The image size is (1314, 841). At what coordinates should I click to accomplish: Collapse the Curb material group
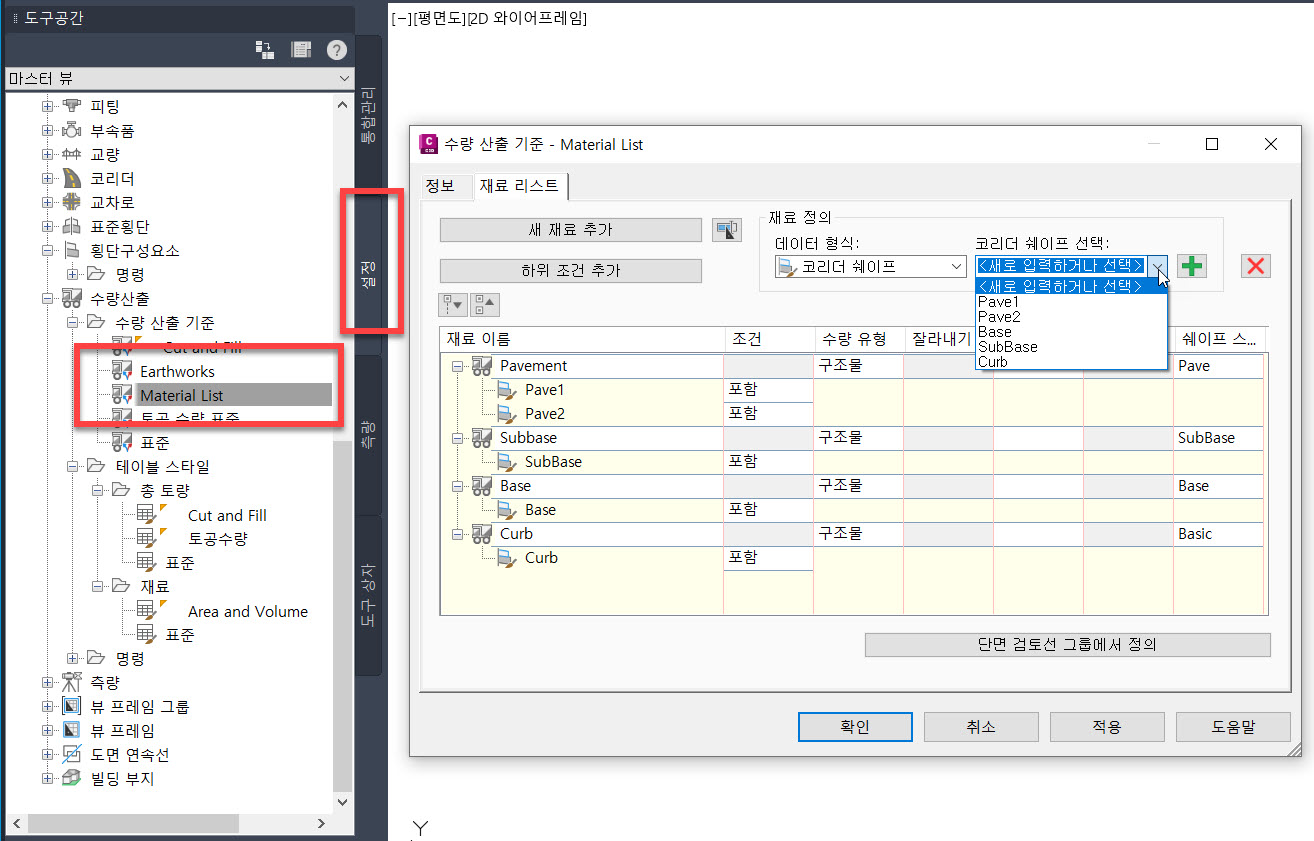458,534
